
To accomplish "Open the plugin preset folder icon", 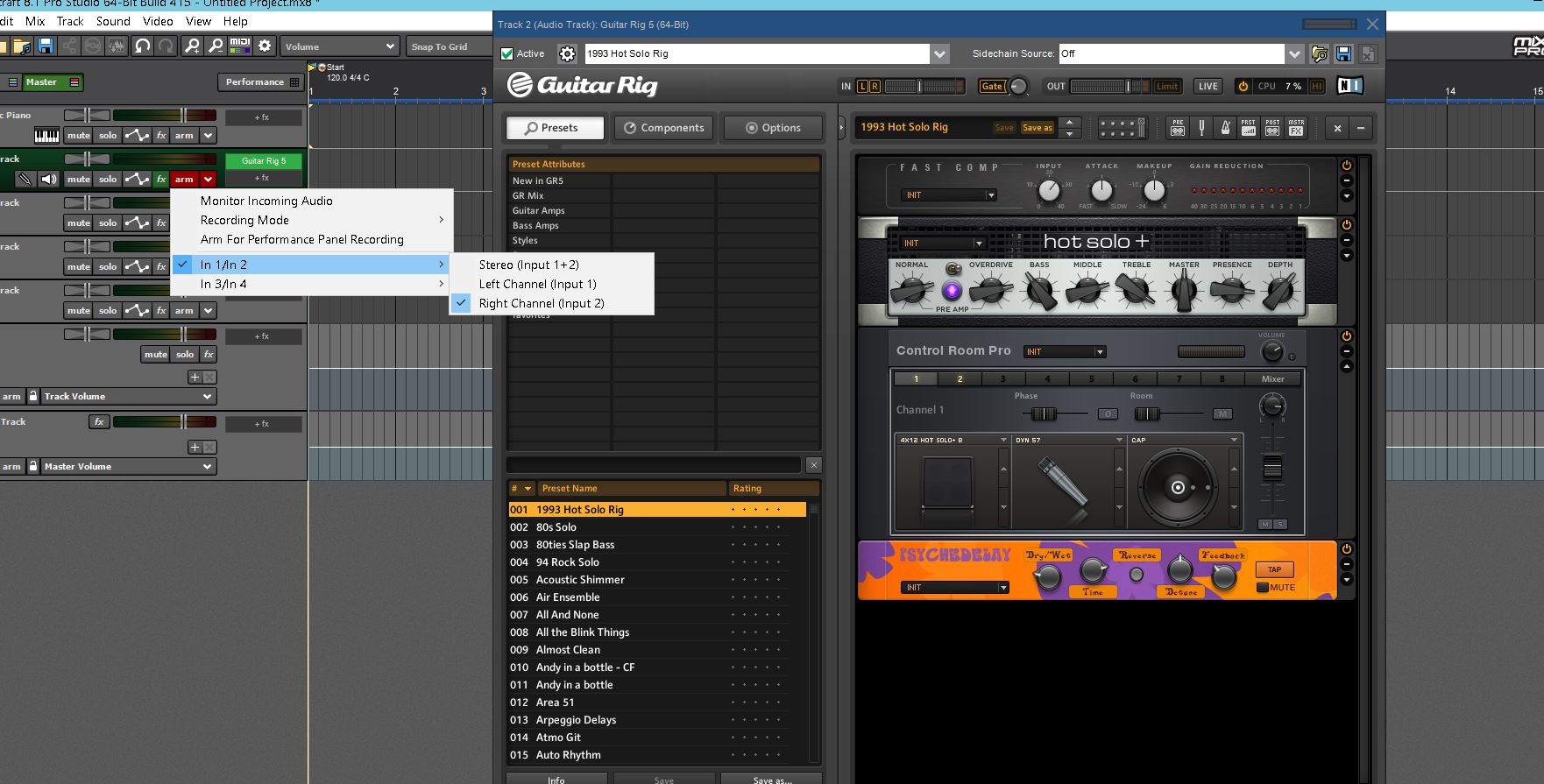I will coord(1320,53).
